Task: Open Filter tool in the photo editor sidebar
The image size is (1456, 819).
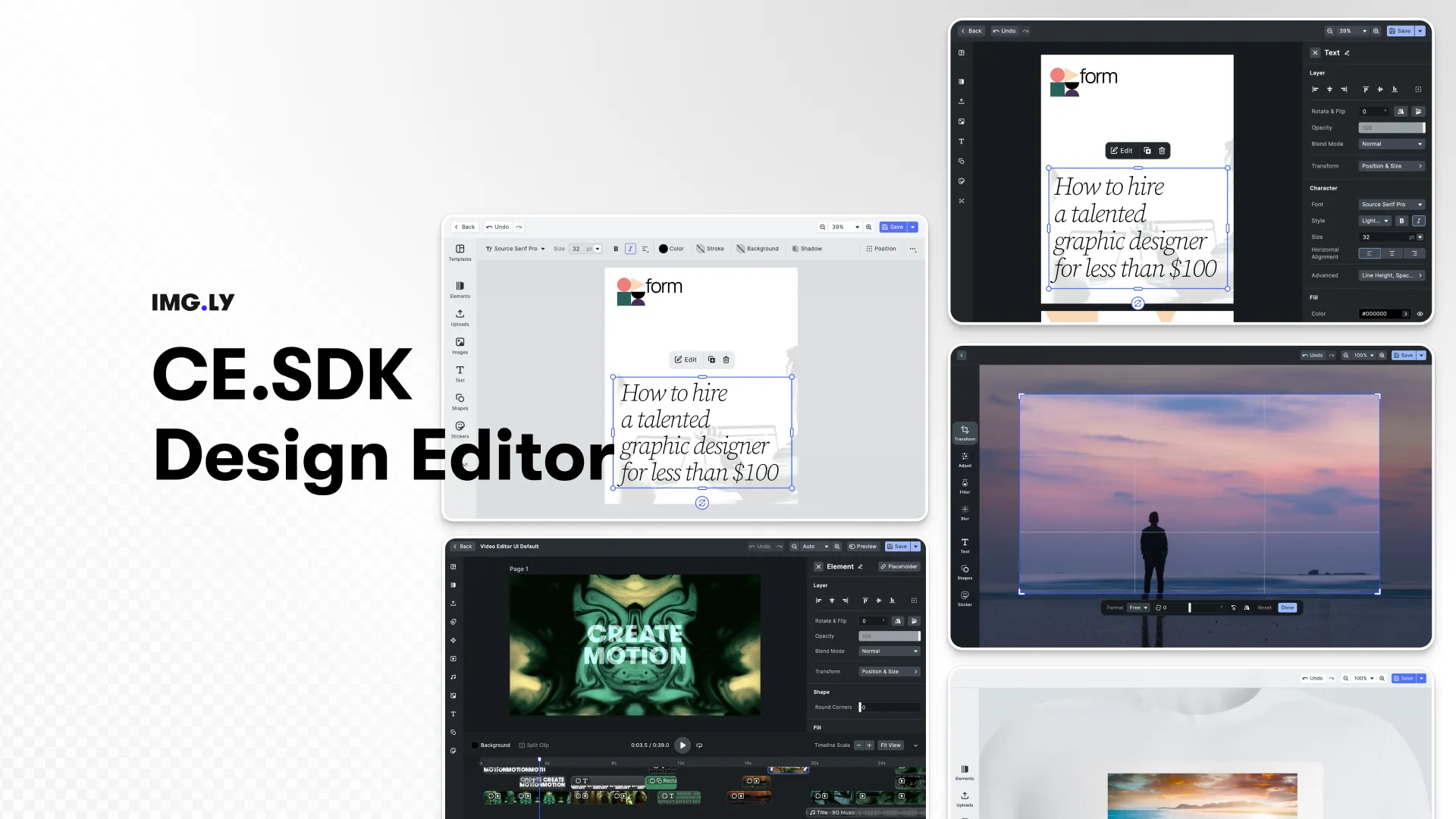Action: (965, 486)
